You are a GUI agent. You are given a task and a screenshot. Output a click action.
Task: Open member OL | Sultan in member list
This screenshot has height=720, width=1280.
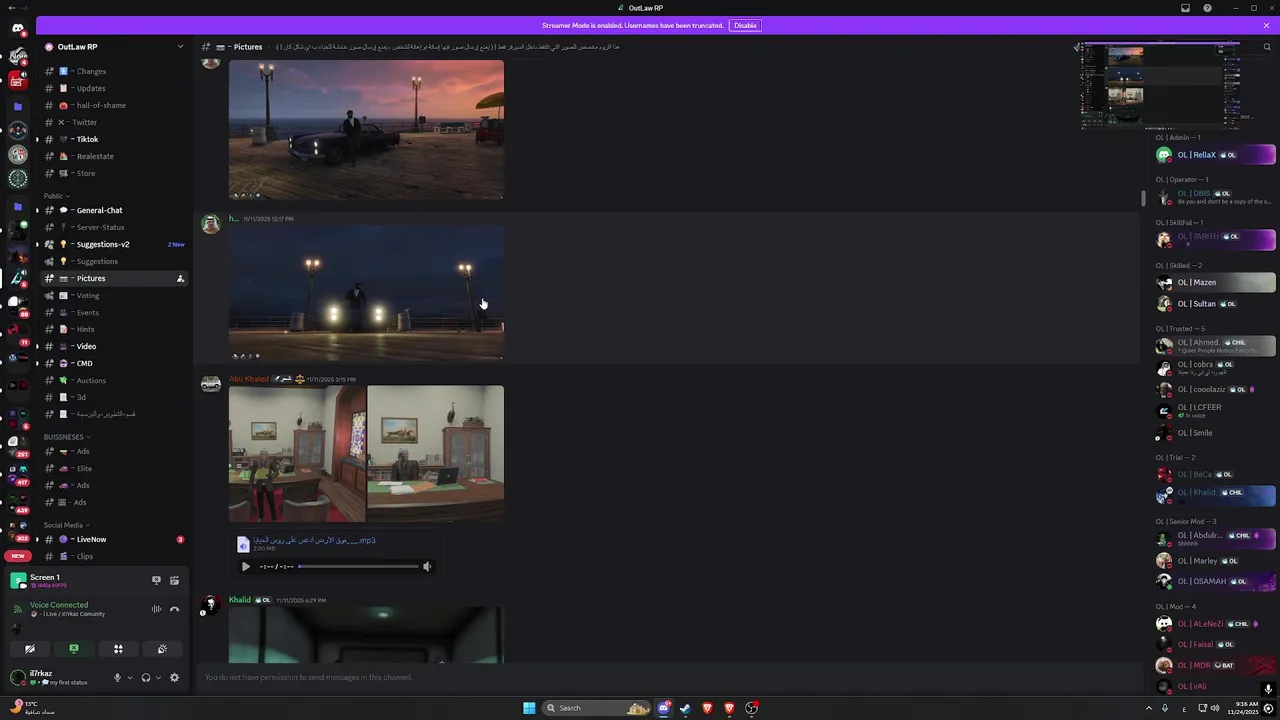point(1215,304)
